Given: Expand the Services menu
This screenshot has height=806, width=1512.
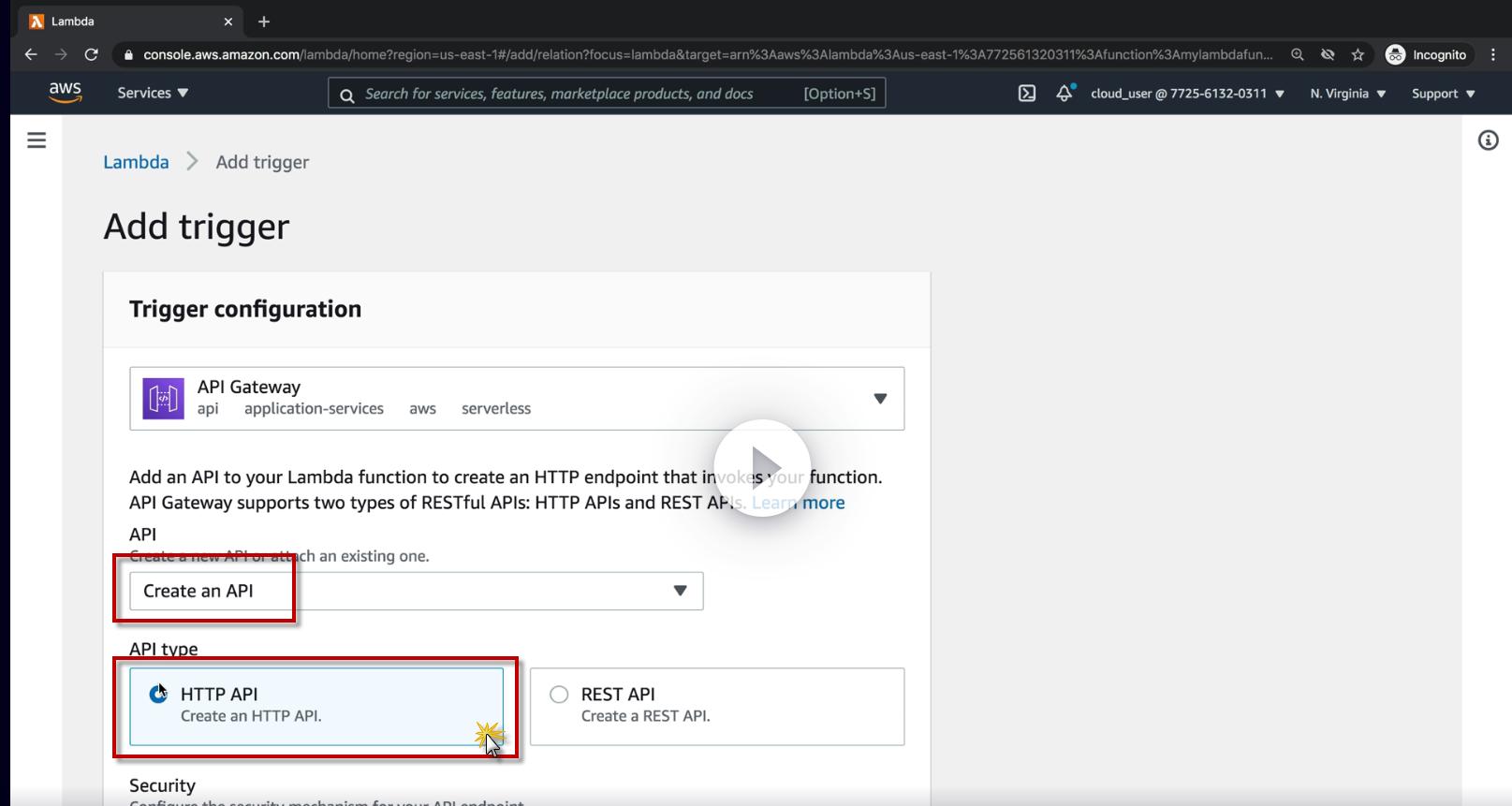Looking at the screenshot, I should (x=153, y=93).
